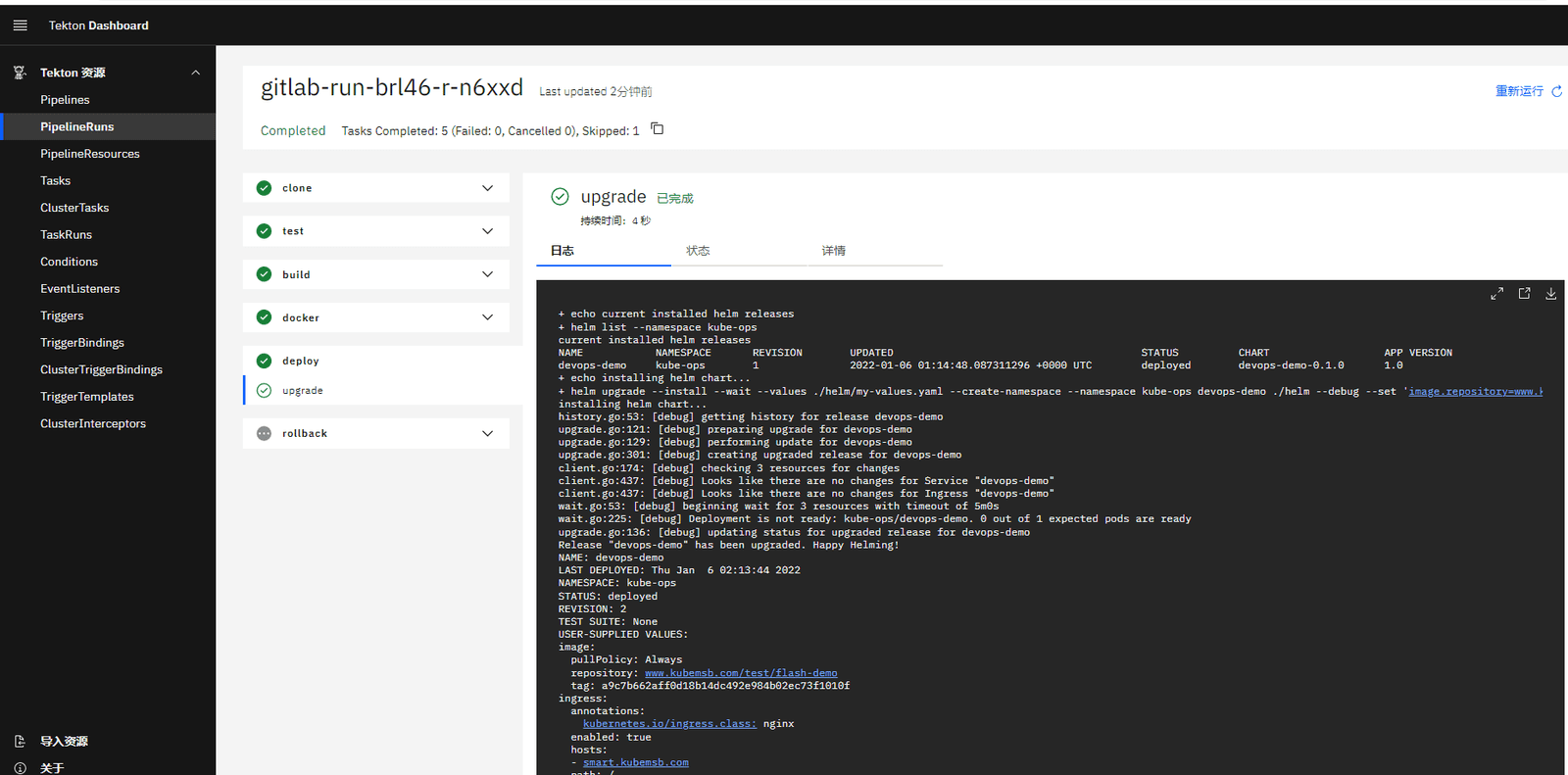
Task: Click docker task success status icon
Action: 264,317
